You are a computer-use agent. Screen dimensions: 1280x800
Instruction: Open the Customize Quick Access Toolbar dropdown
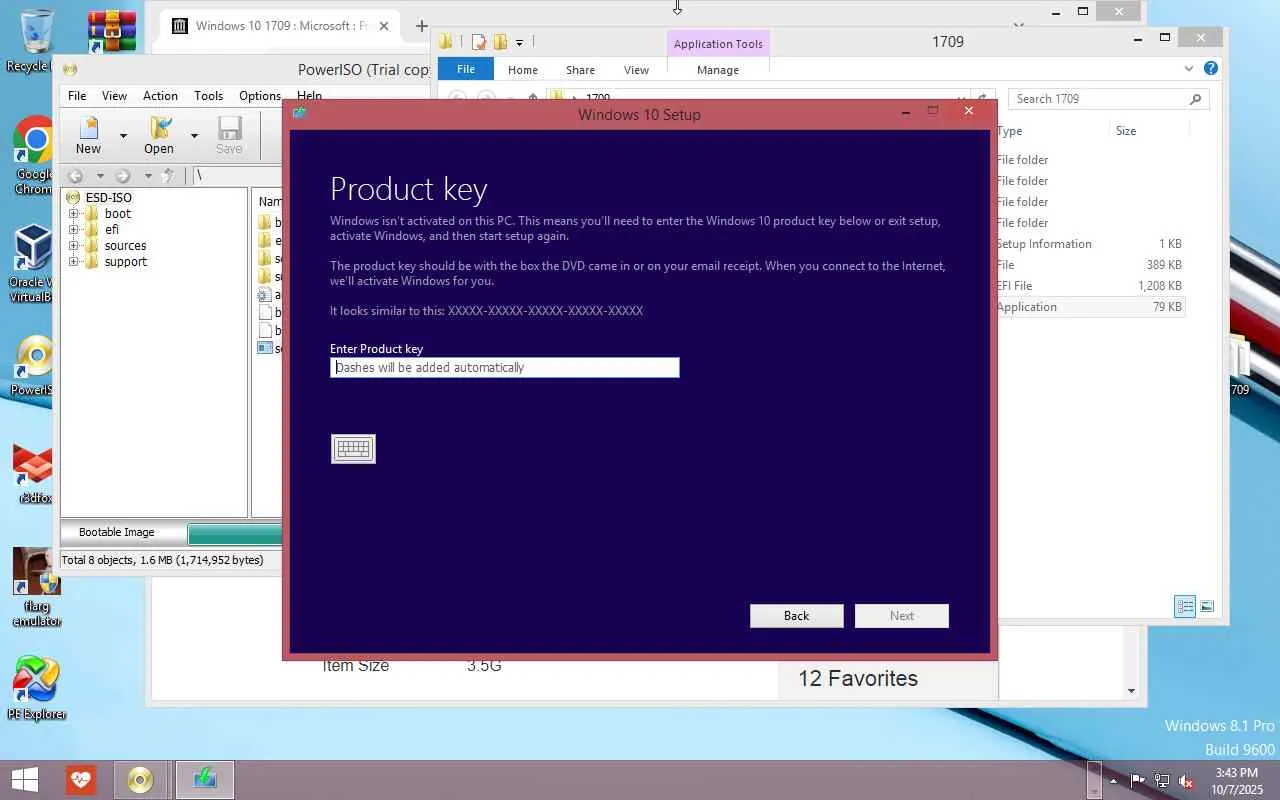click(519, 42)
